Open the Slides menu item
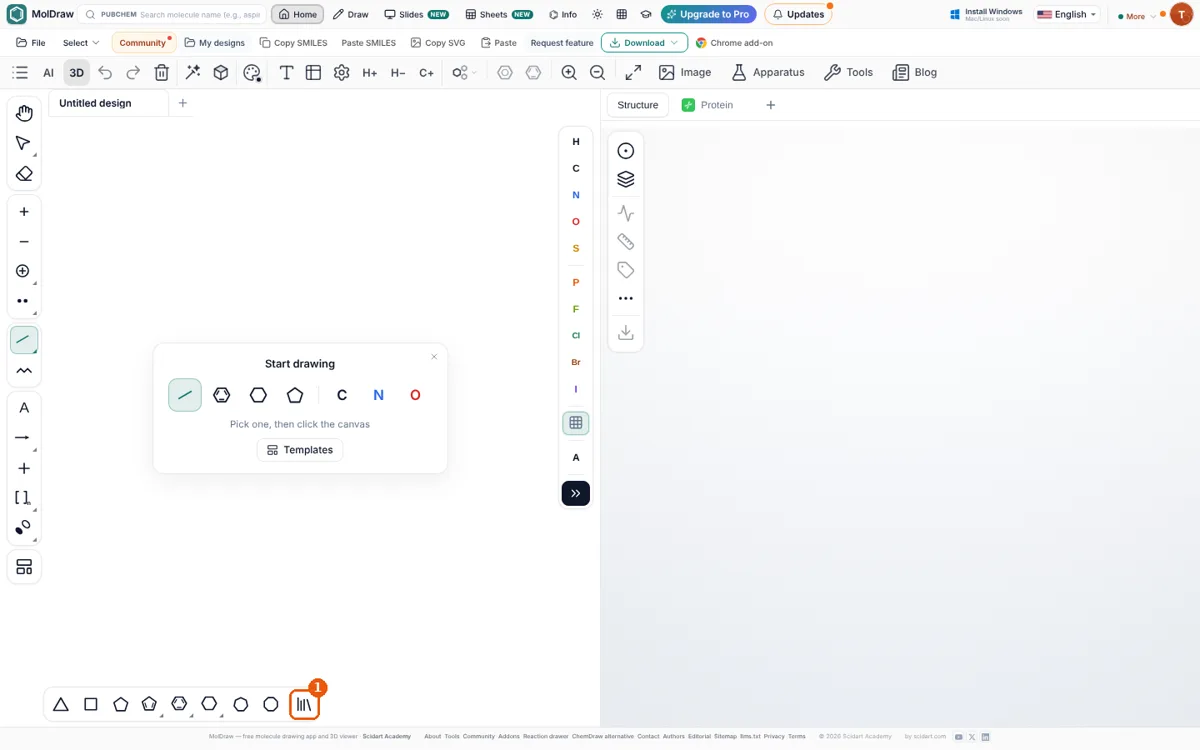Viewport: 1200px width, 750px height. (417, 15)
